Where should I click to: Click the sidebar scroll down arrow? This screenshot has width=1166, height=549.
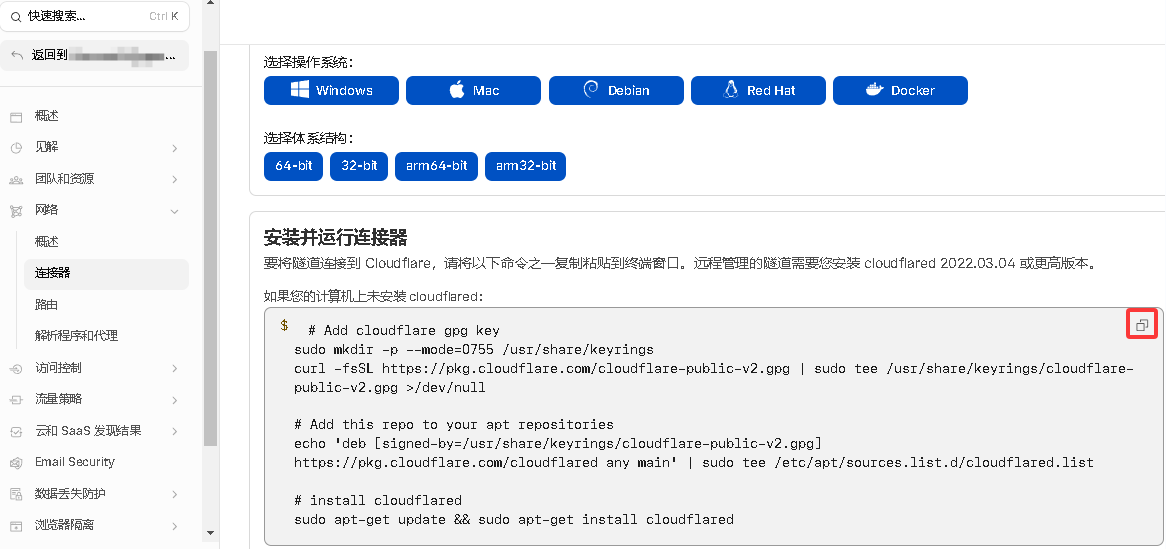(x=210, y=533)
